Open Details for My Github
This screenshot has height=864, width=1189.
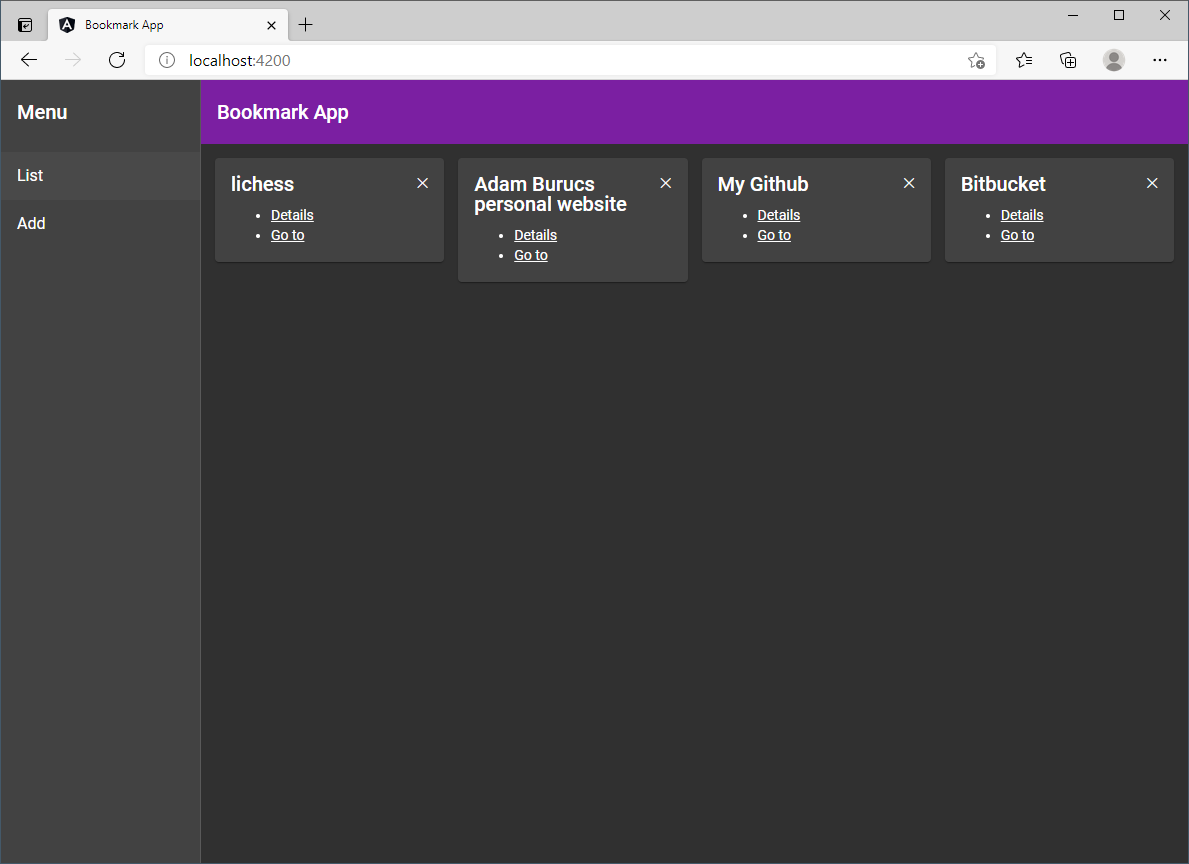779,215
